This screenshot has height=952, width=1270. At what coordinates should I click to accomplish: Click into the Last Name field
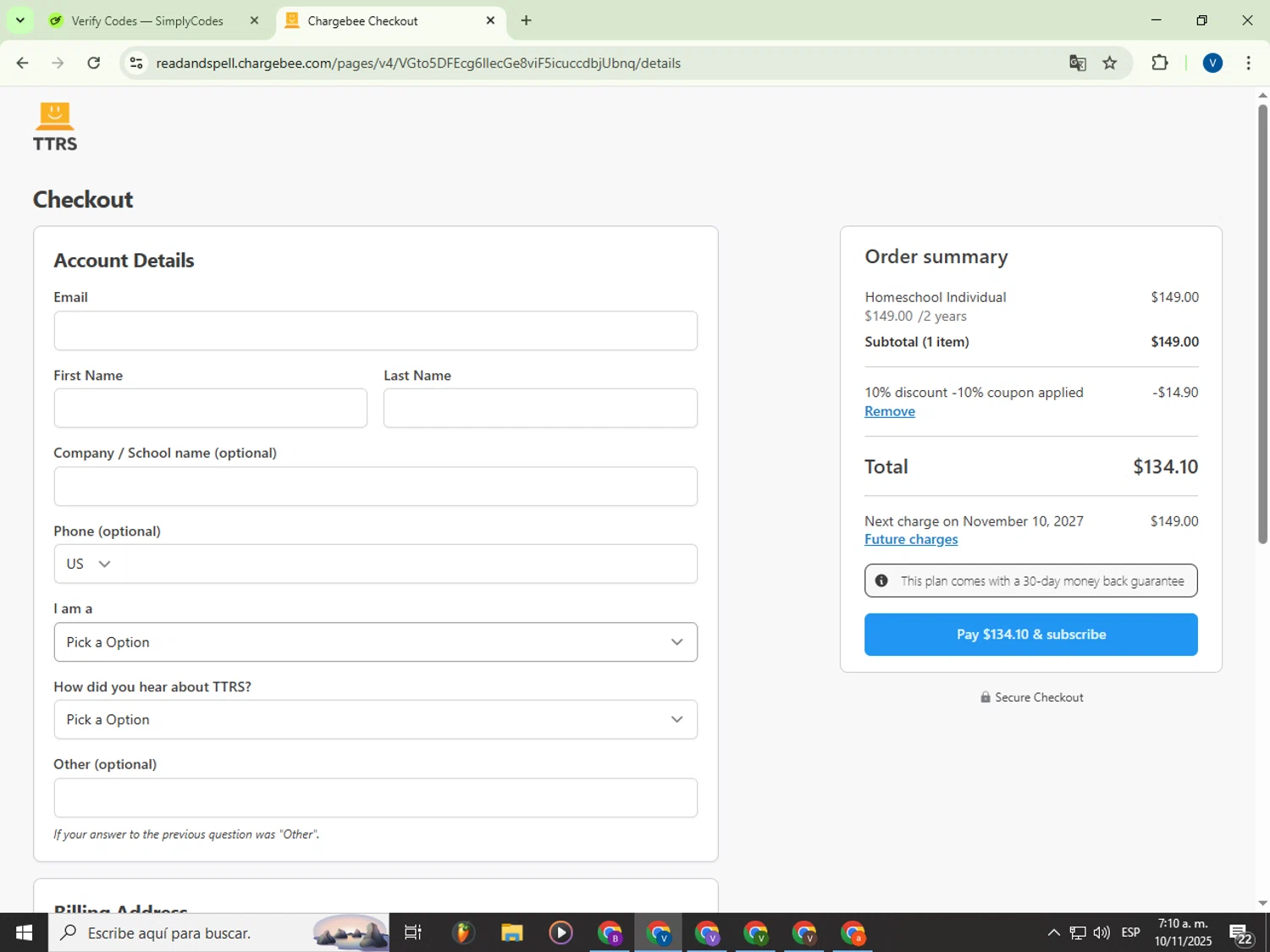540,408
